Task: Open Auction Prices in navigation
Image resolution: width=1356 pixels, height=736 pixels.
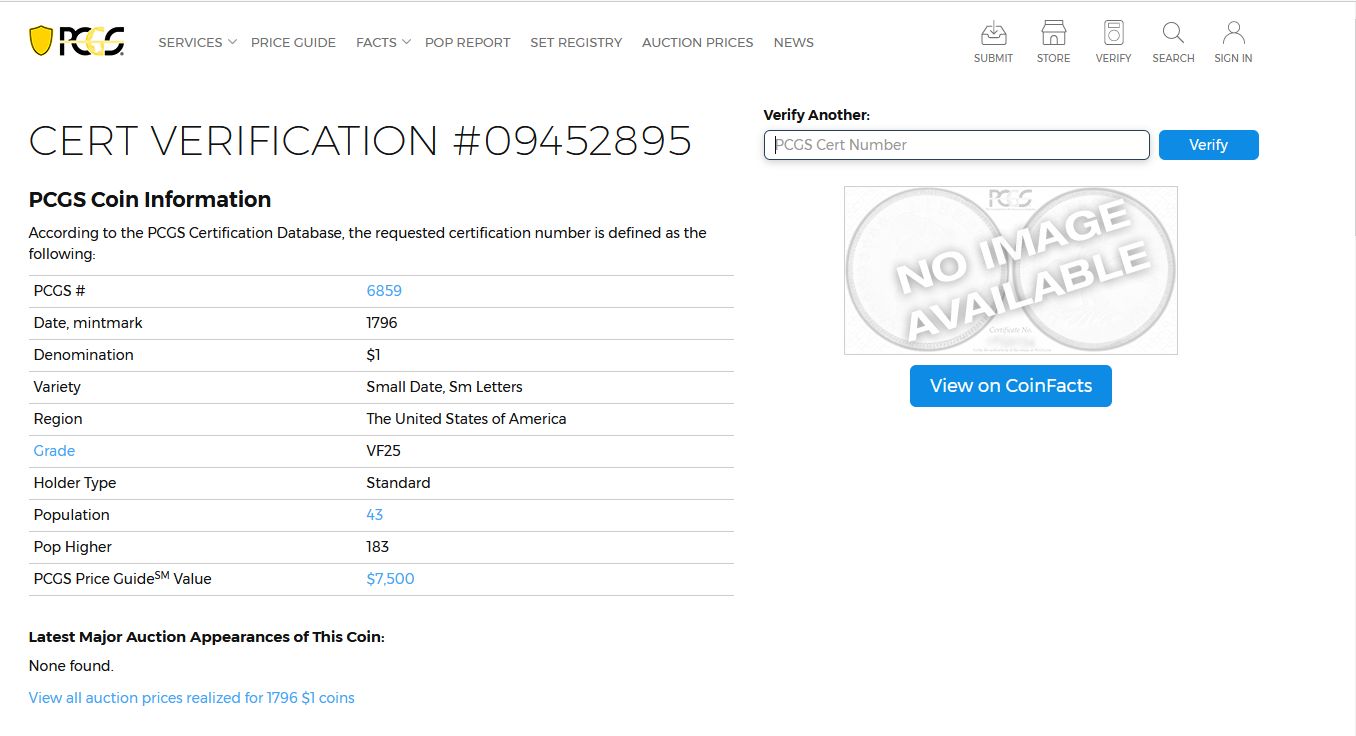Action: click(697, 42)
